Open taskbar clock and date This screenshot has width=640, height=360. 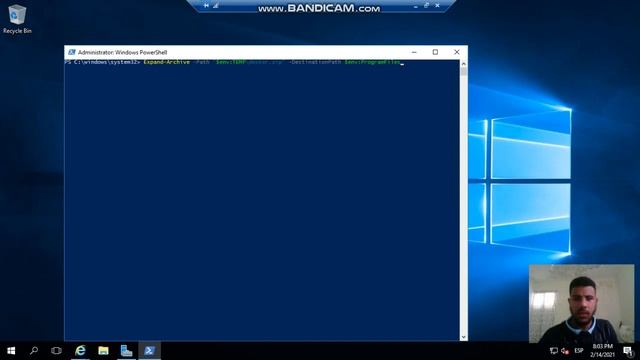click(602, 351)
